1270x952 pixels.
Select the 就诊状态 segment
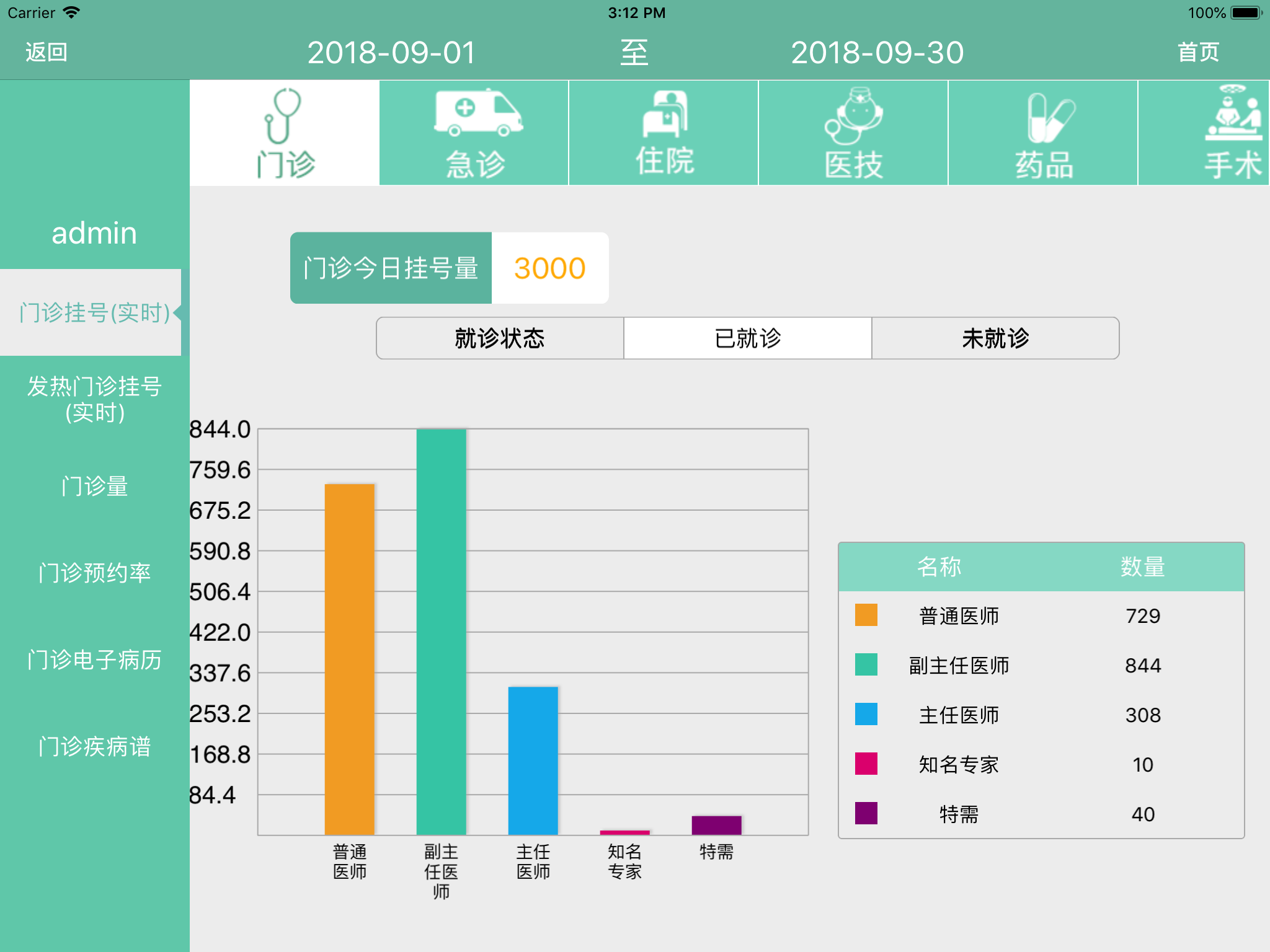tap(500, 338)
